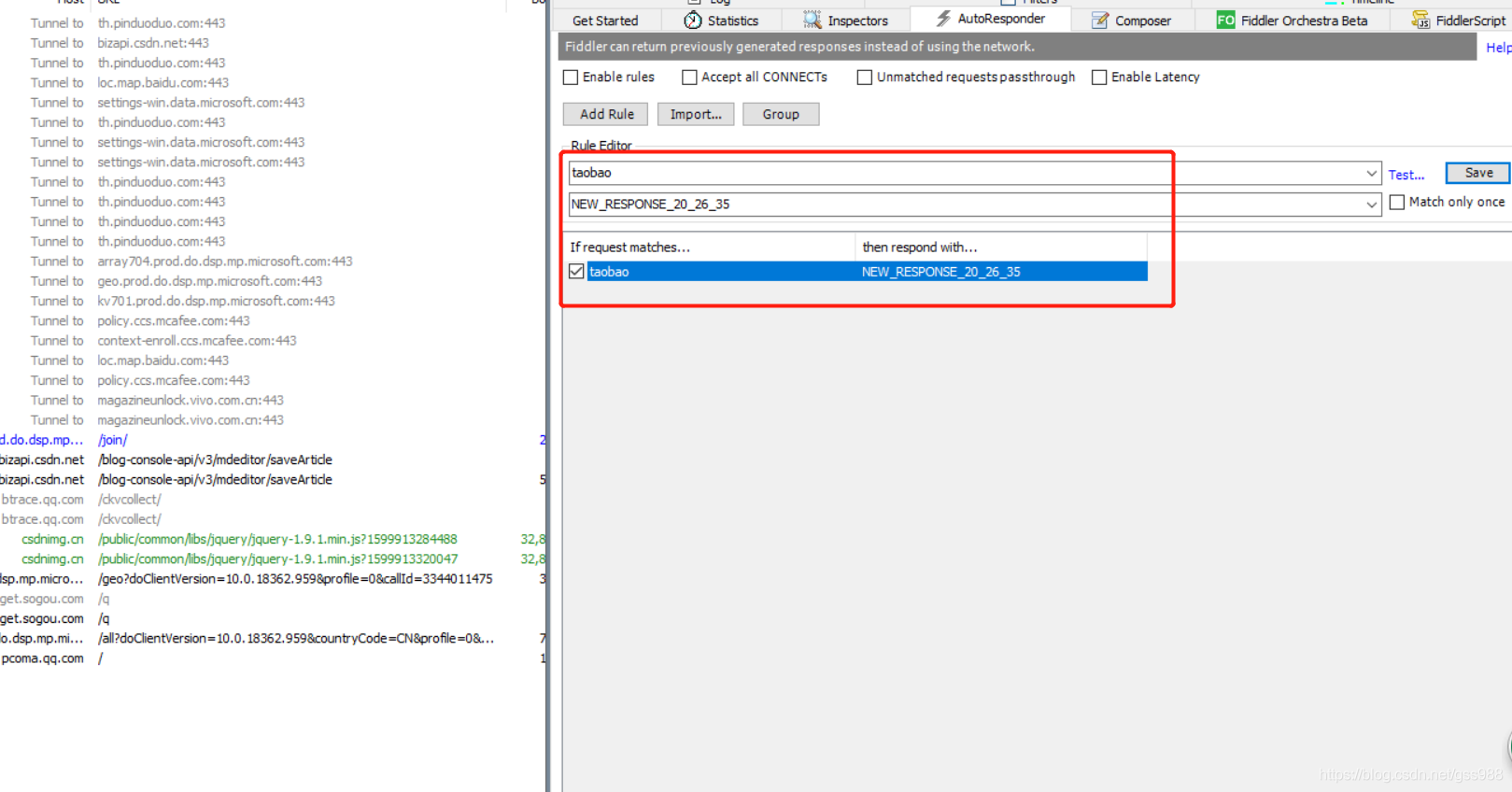Check the Enable Latency box
Screen dimensions: 1512x792
(x=1099, y=78)
